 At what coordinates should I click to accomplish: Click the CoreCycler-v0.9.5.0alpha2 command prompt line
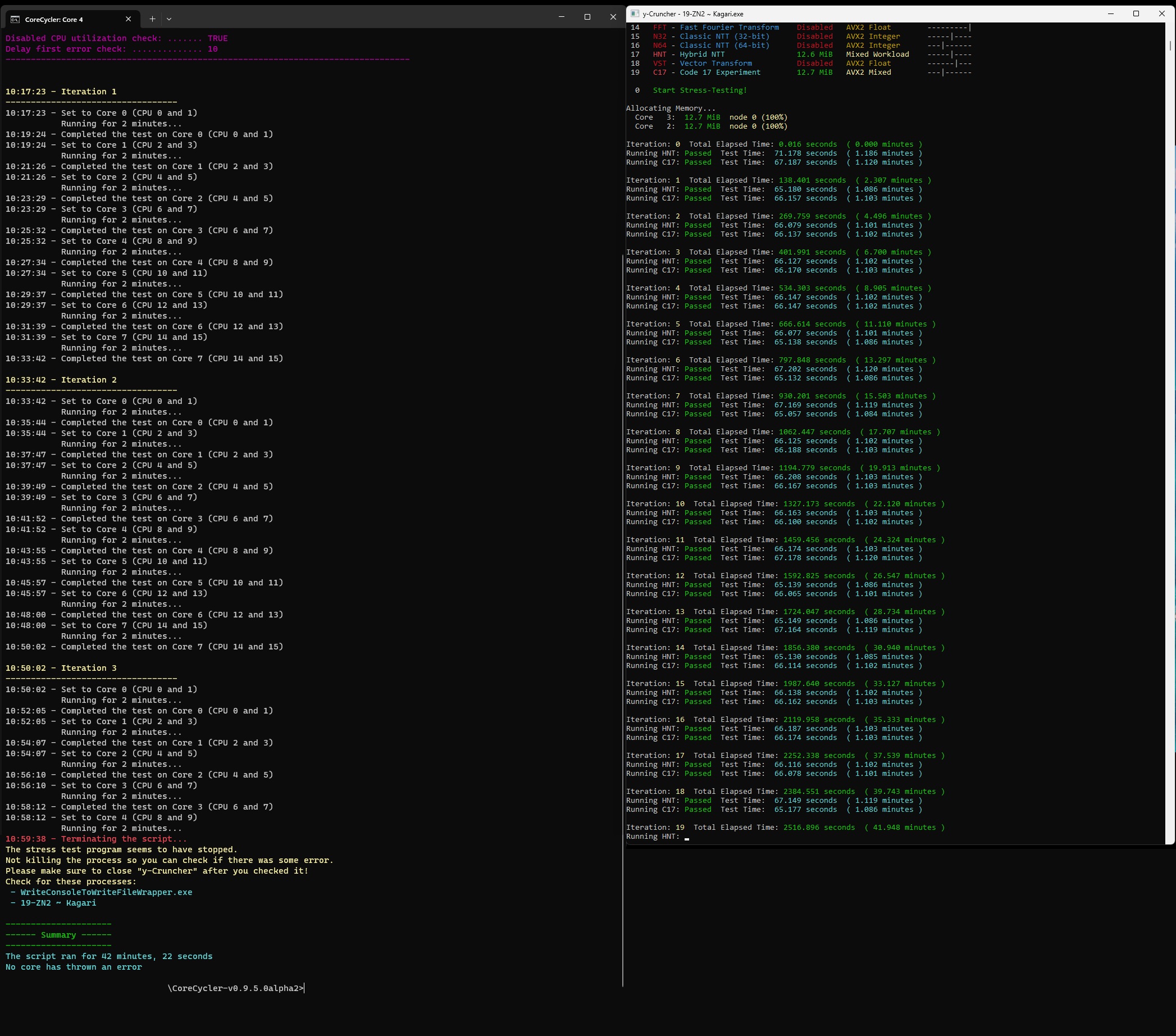coord(236,988)
